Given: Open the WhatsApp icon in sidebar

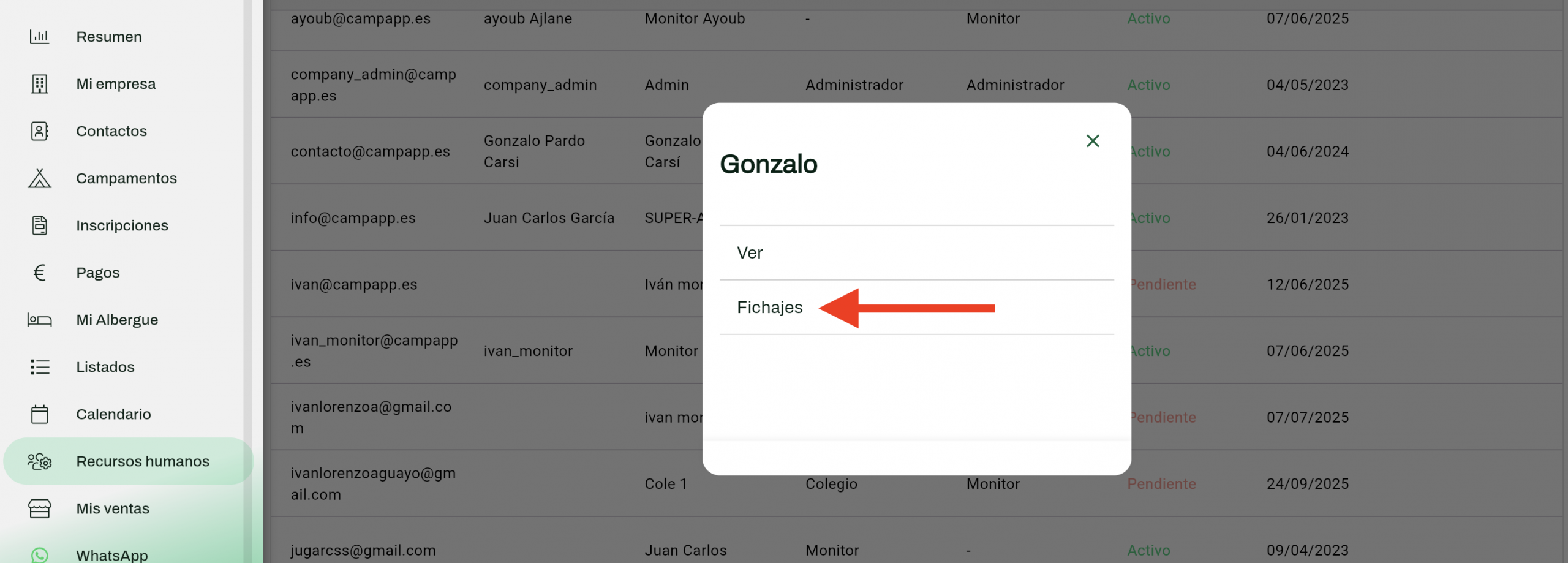Looking at the screenshot, I should tap(39, 554).
